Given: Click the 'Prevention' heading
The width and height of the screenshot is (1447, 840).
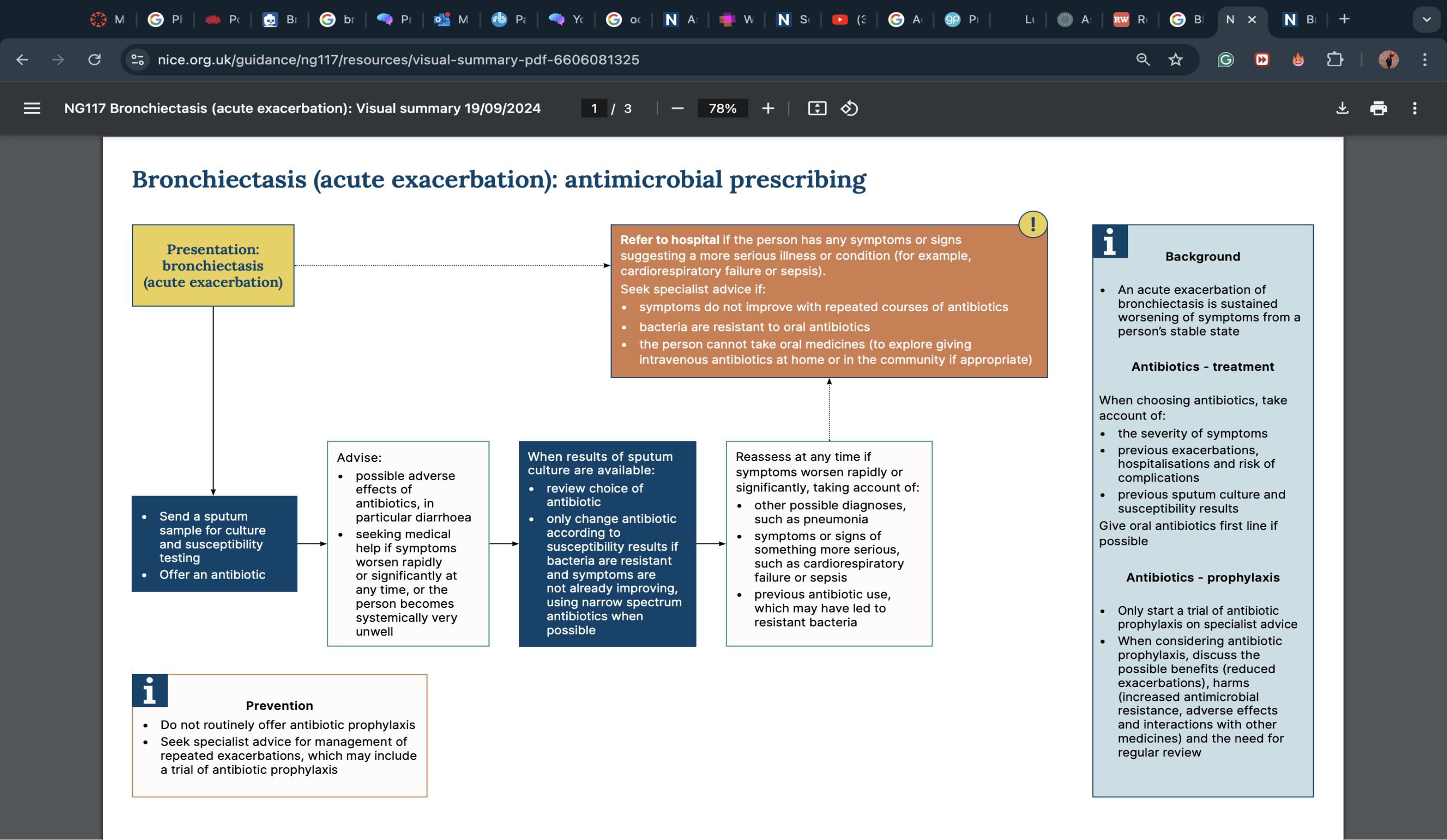Looking at the screenshot, I should 279,706.
